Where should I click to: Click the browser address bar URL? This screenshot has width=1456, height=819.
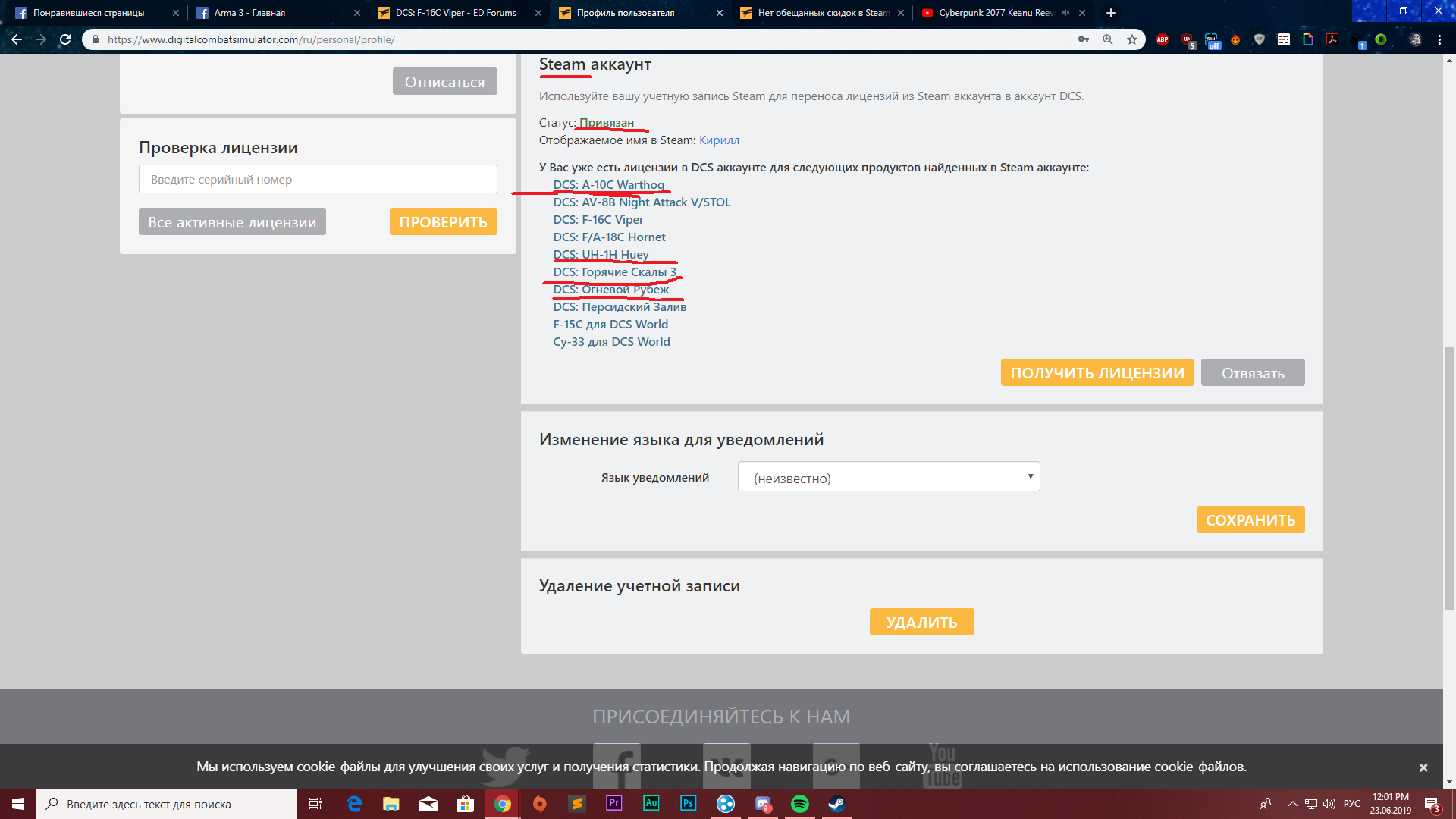pyautogui.click(x=251, y=39)
